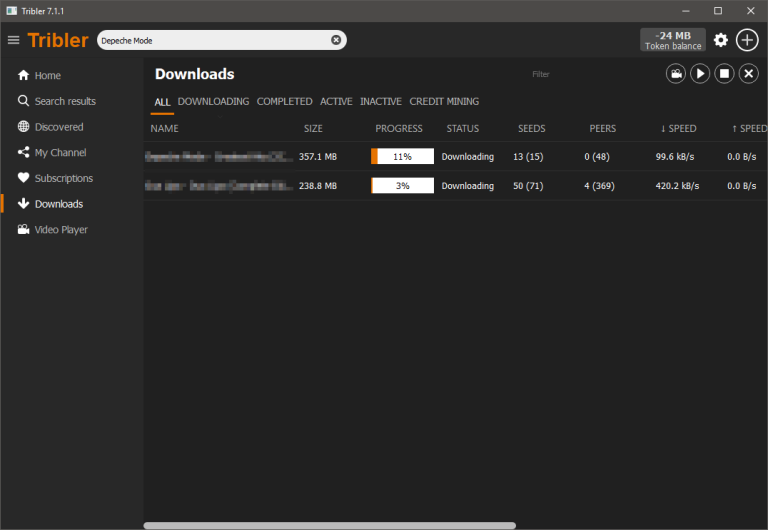Image resolution: width=768 pixels, height=530 pixels.
Task: Click peers value 4 (369)
Action: (599, 186)
